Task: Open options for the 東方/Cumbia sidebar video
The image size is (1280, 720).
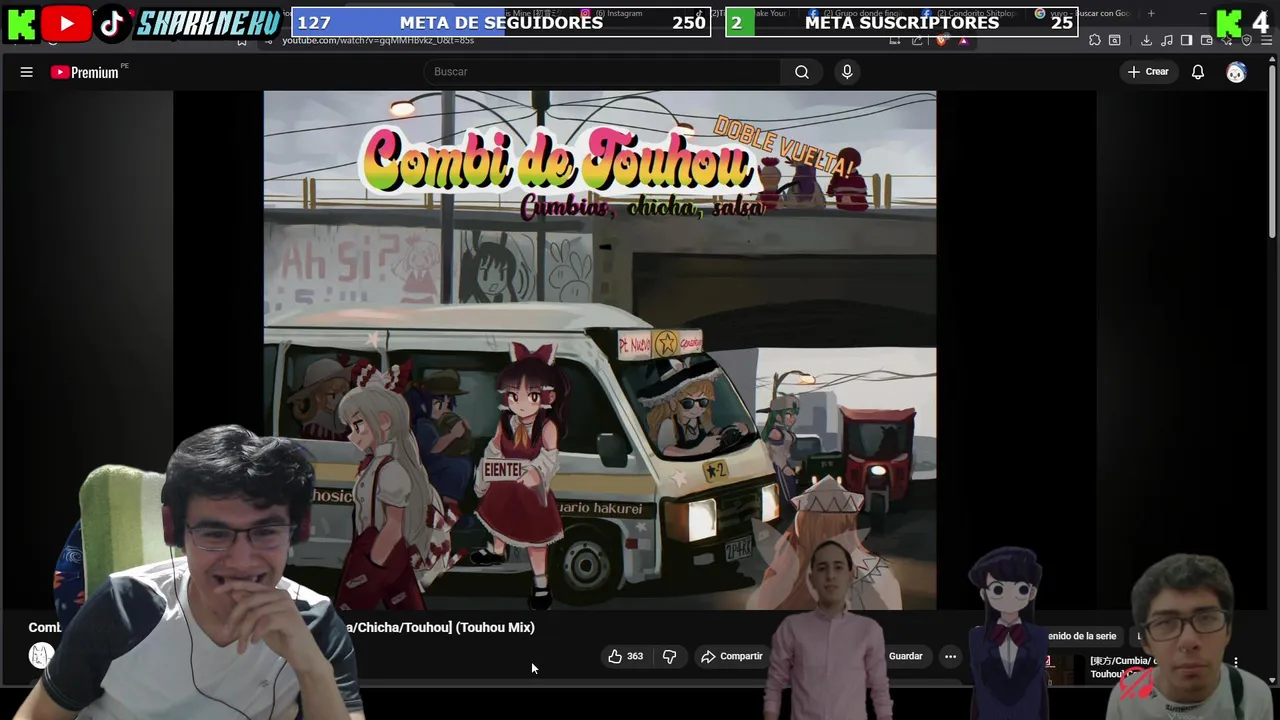Action: coord(1235,662)
